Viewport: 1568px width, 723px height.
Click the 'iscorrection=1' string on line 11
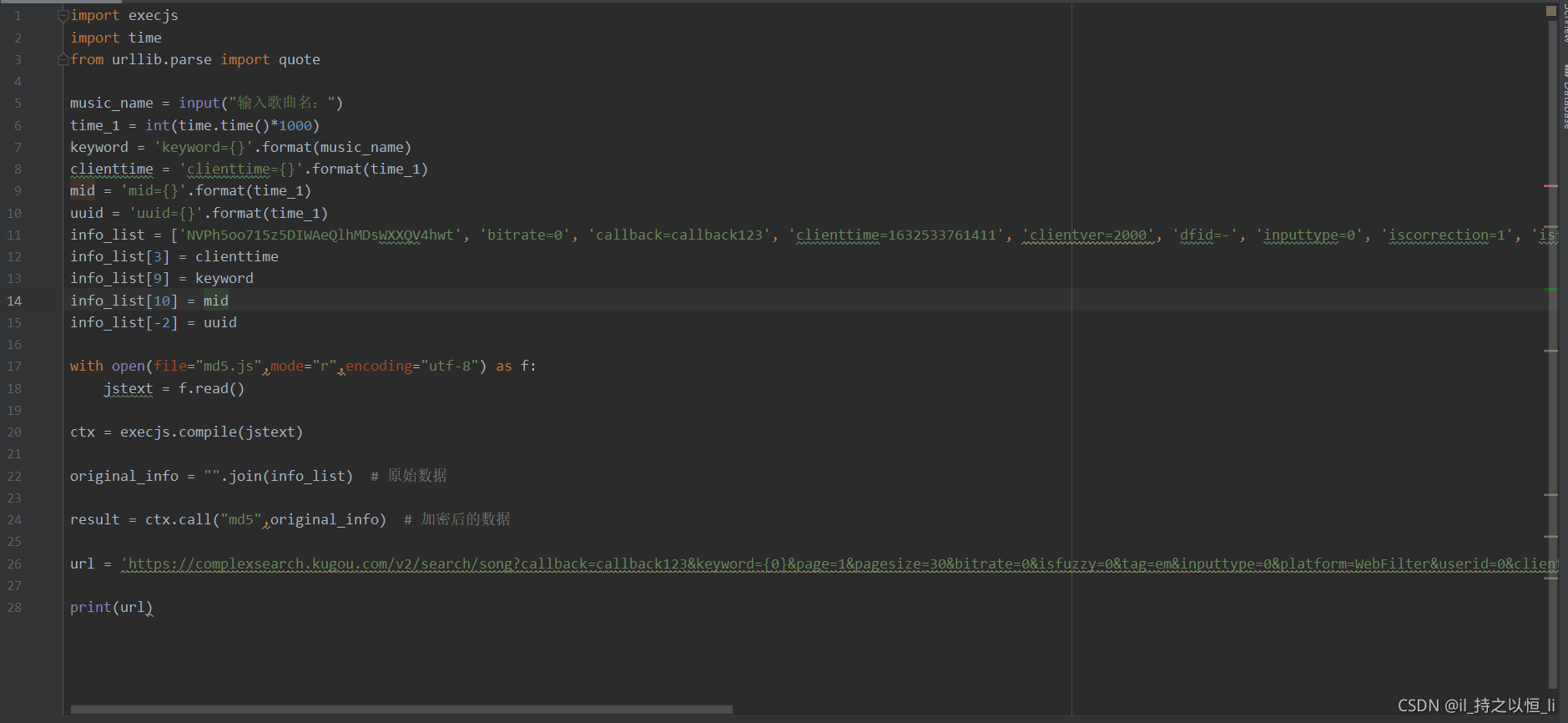pos(1447,235)
